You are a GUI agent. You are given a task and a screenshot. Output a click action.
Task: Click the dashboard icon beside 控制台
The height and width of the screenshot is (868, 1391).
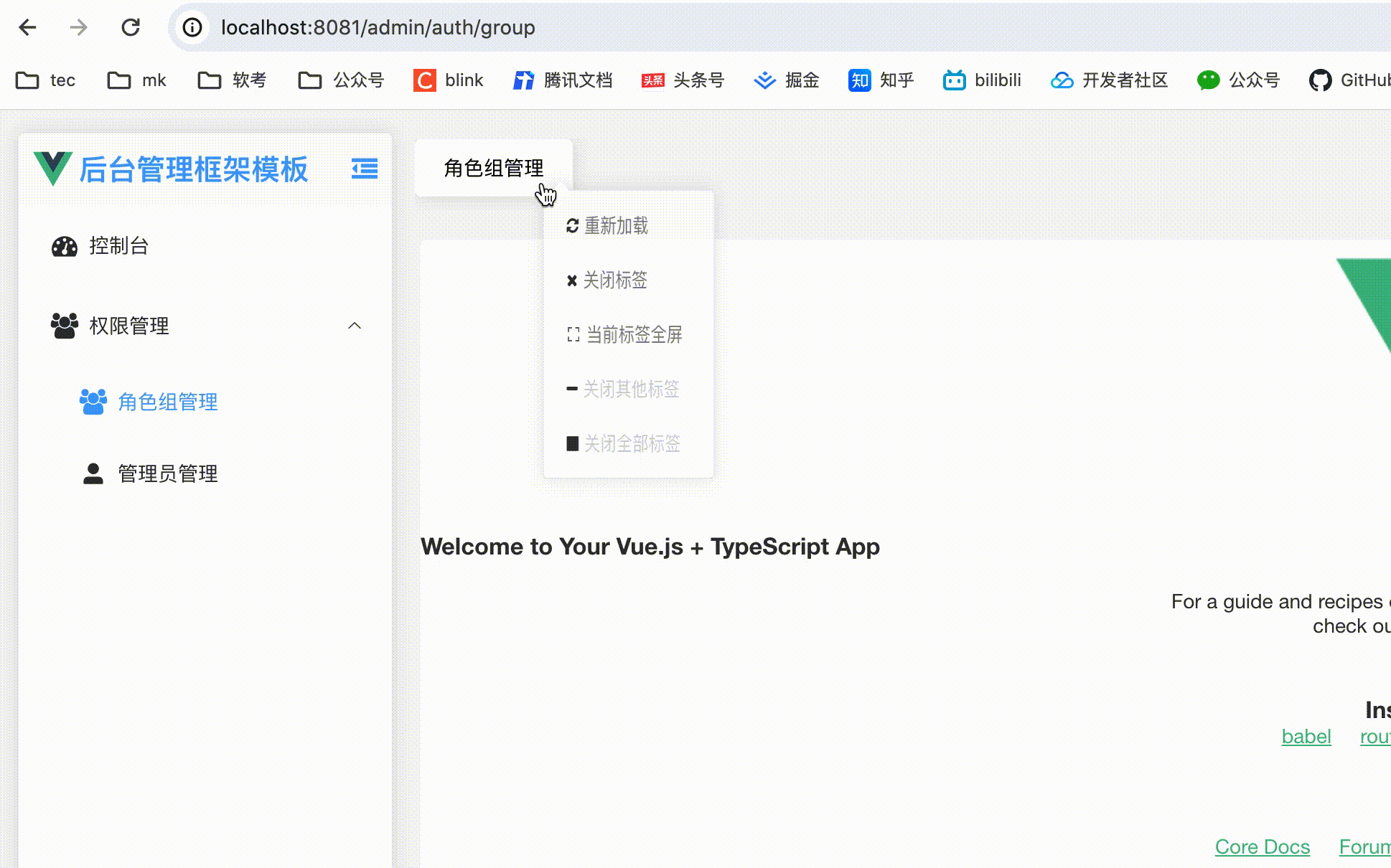tap(64, 246)
